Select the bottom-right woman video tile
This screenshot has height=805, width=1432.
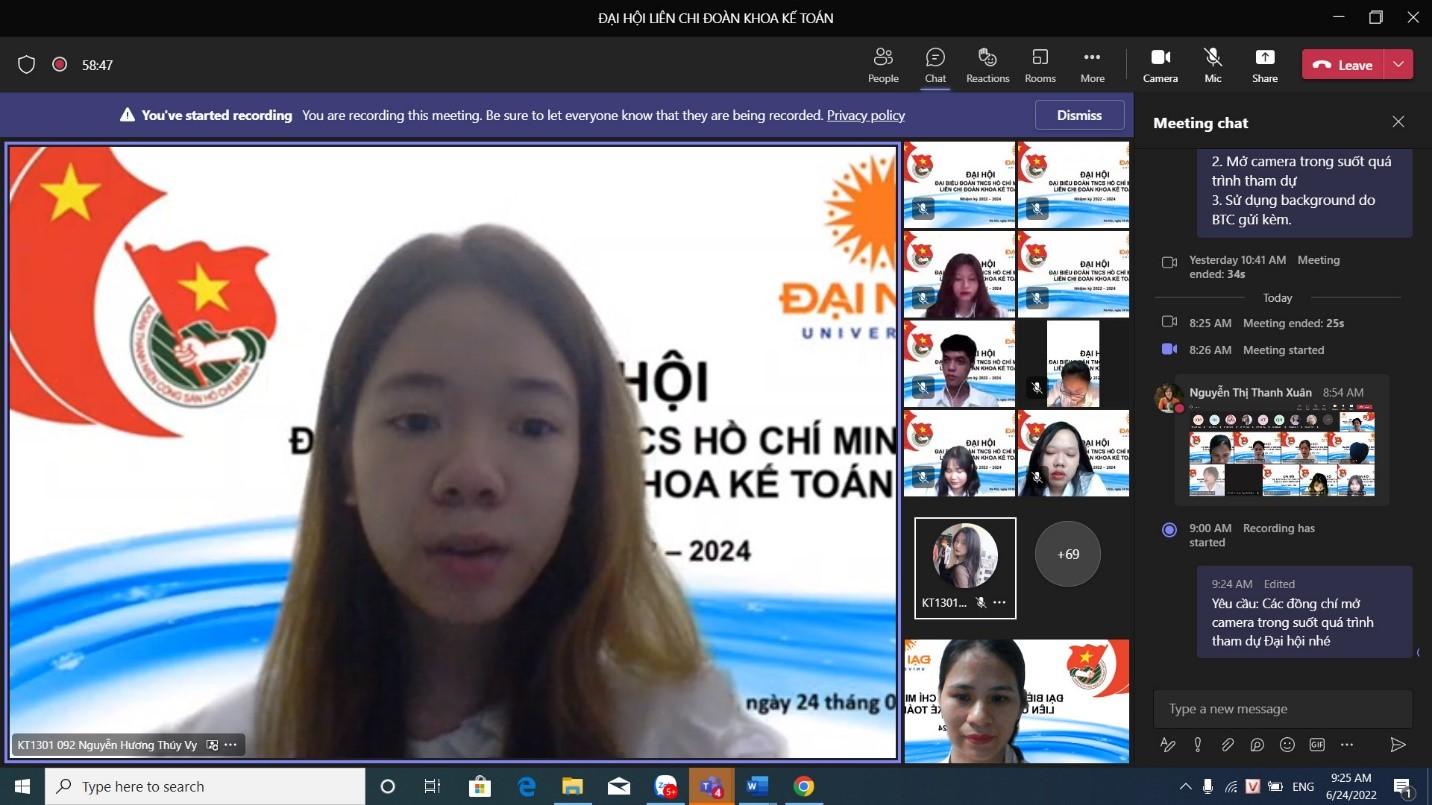(x=1017, y=701)
